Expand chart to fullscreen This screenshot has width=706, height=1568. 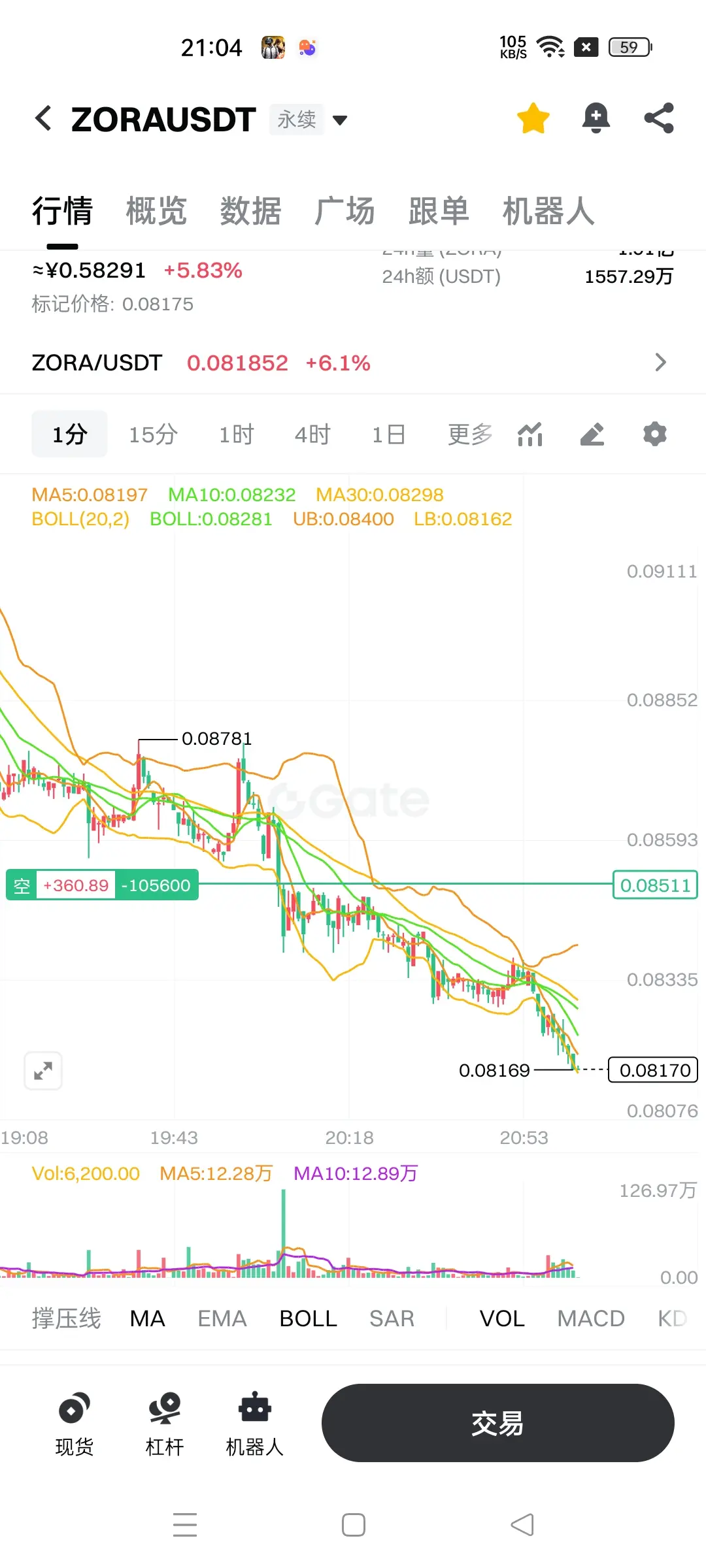coord(43,1071)
